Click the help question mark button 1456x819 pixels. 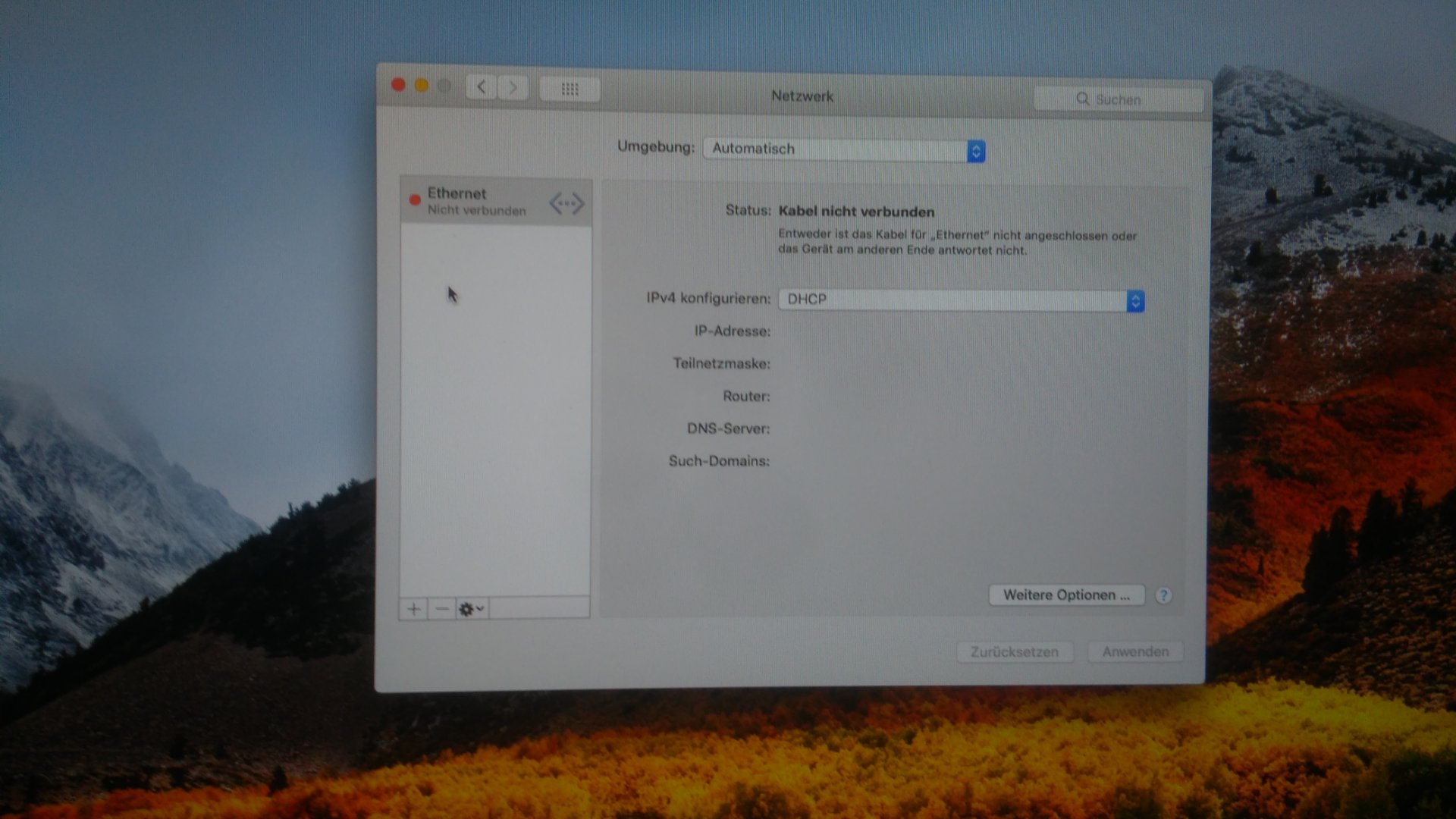click(1163, 595)
